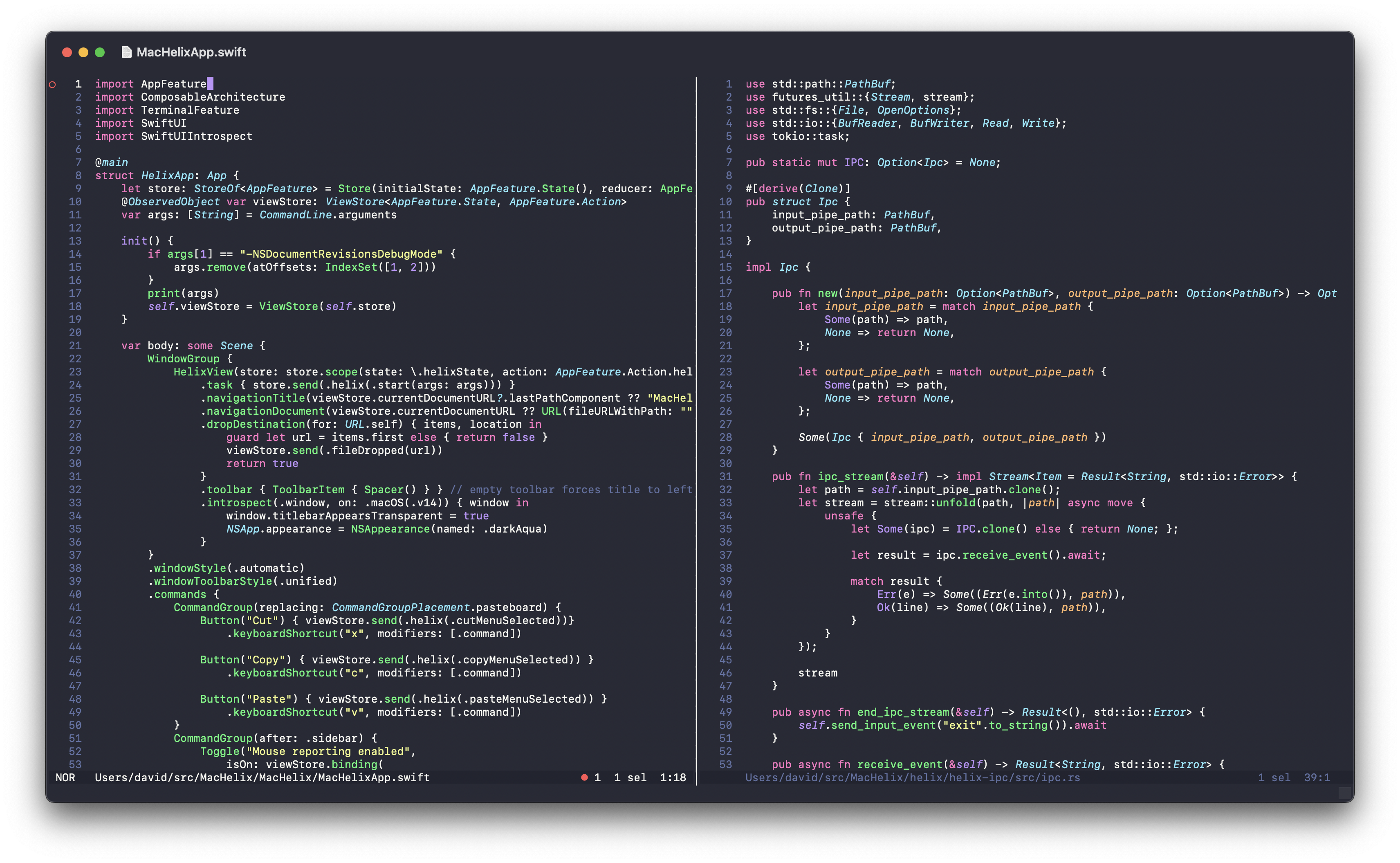Click "import SwiftUIIntrospect" line

[x=173, y=137]
